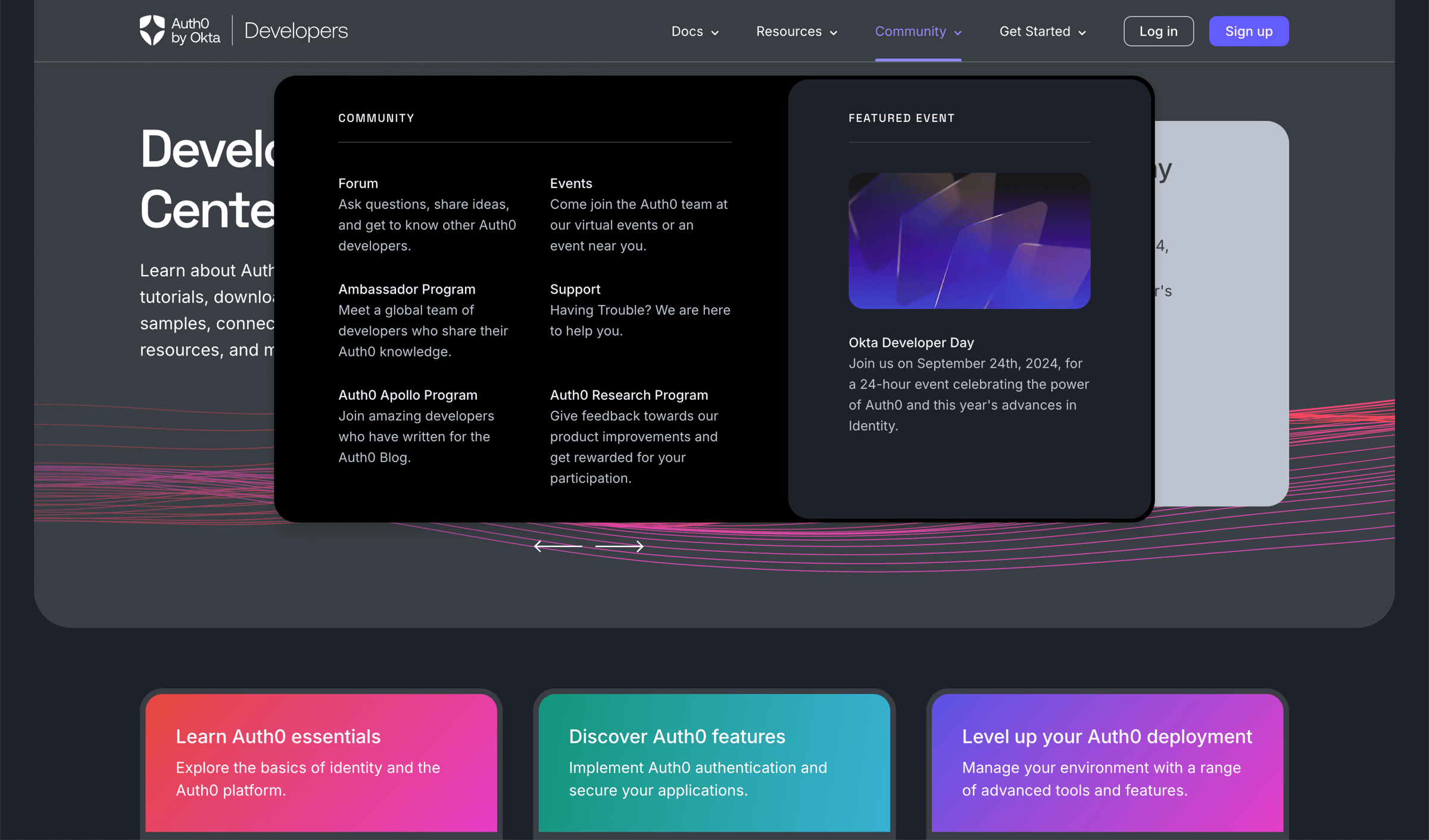The width and height of the screenshot is (1429, 840).
Task: Expand the Resources menu chevron
Action: coord(834,33)
